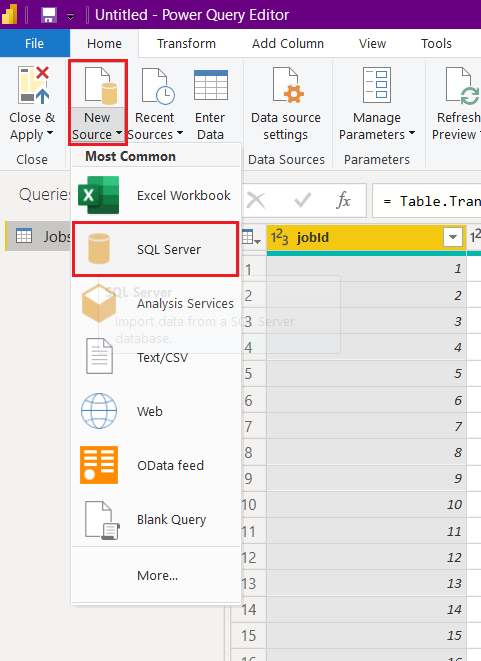This screenshot has height=661, width=481.
Task: Click the Recent Sources clock icon
Action: (x=158, y=86)
